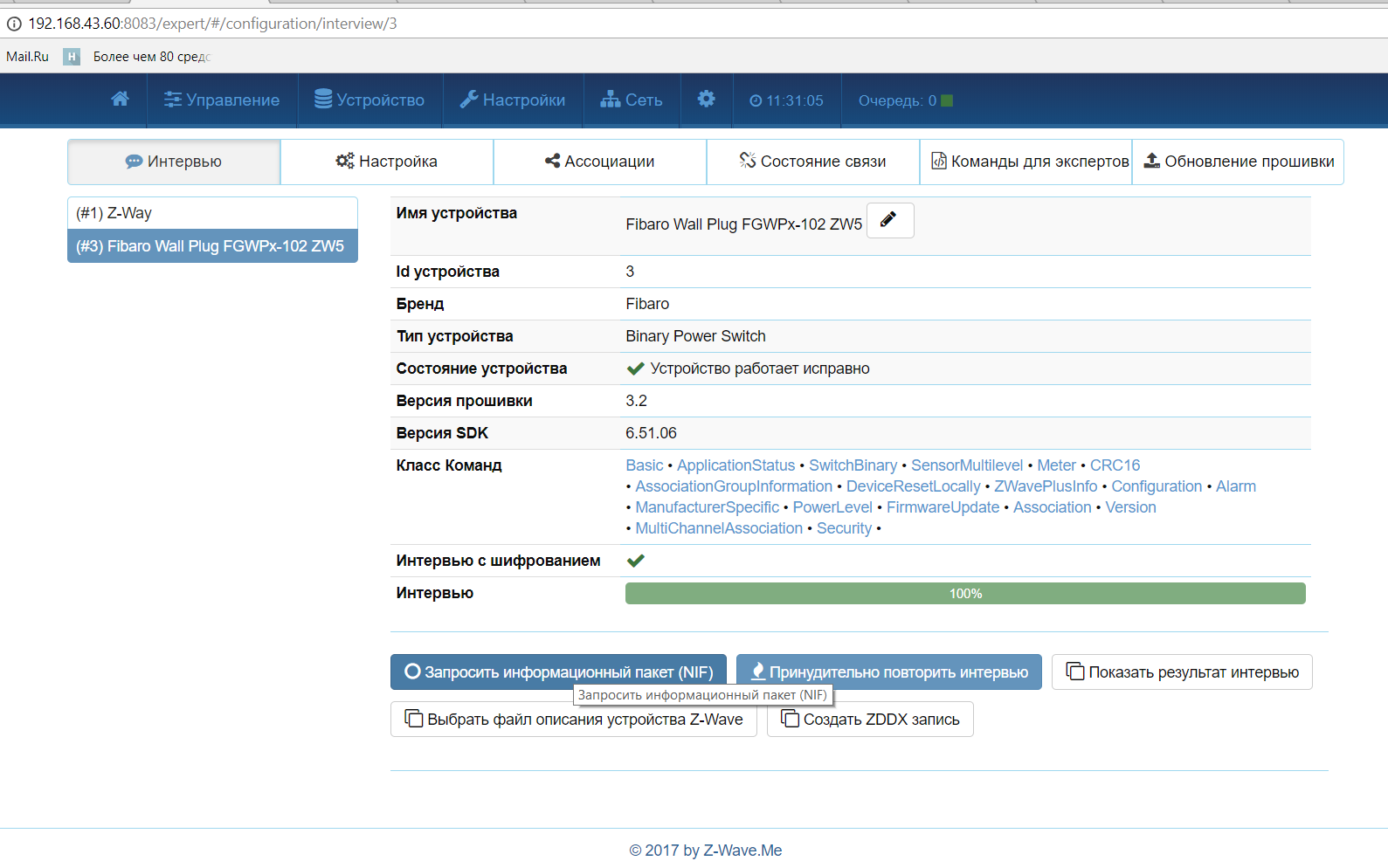Open the Basic command class link
Screen dimensions: 1388x868
point(645,465)
